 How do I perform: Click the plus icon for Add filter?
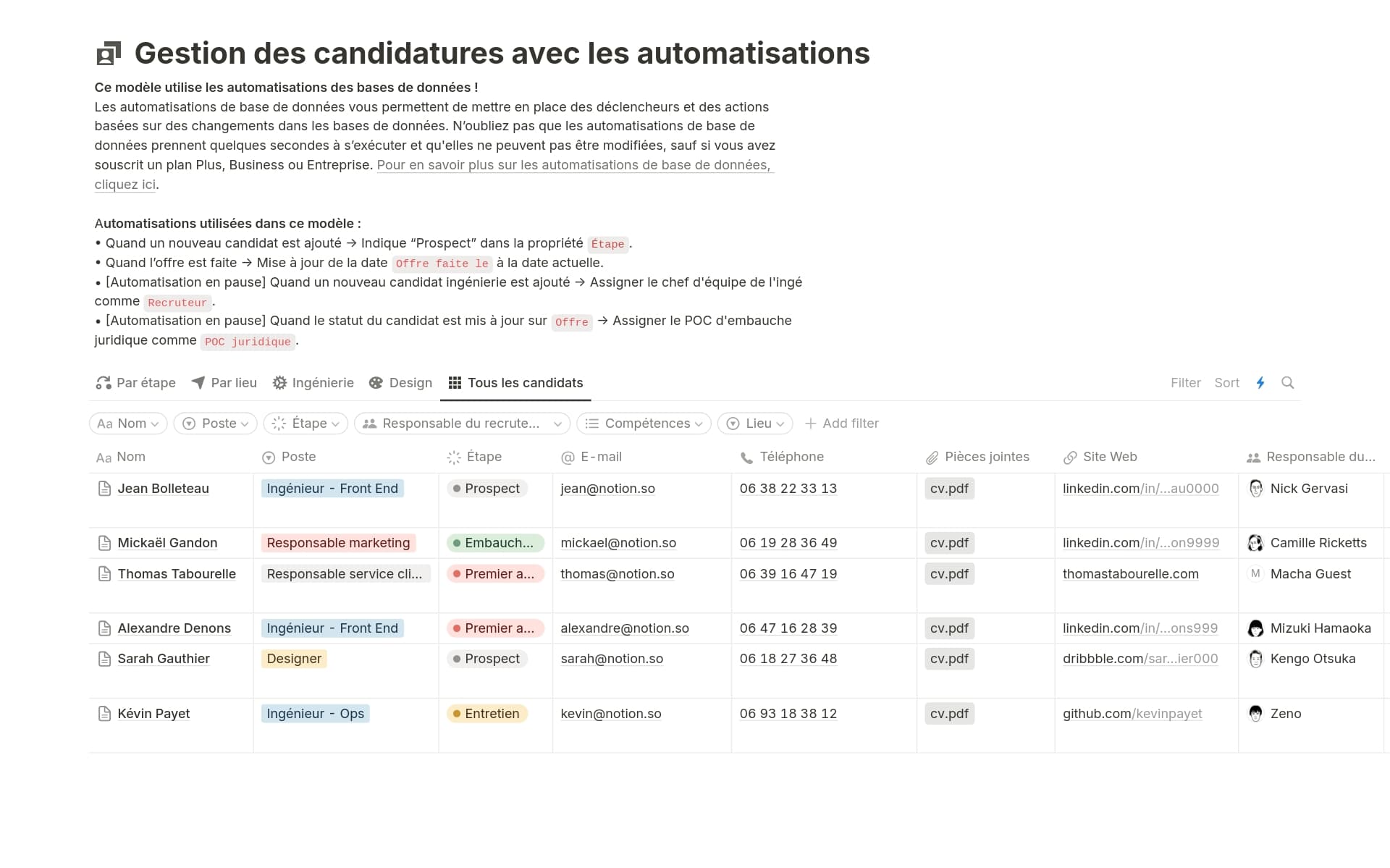pos(810,424)
